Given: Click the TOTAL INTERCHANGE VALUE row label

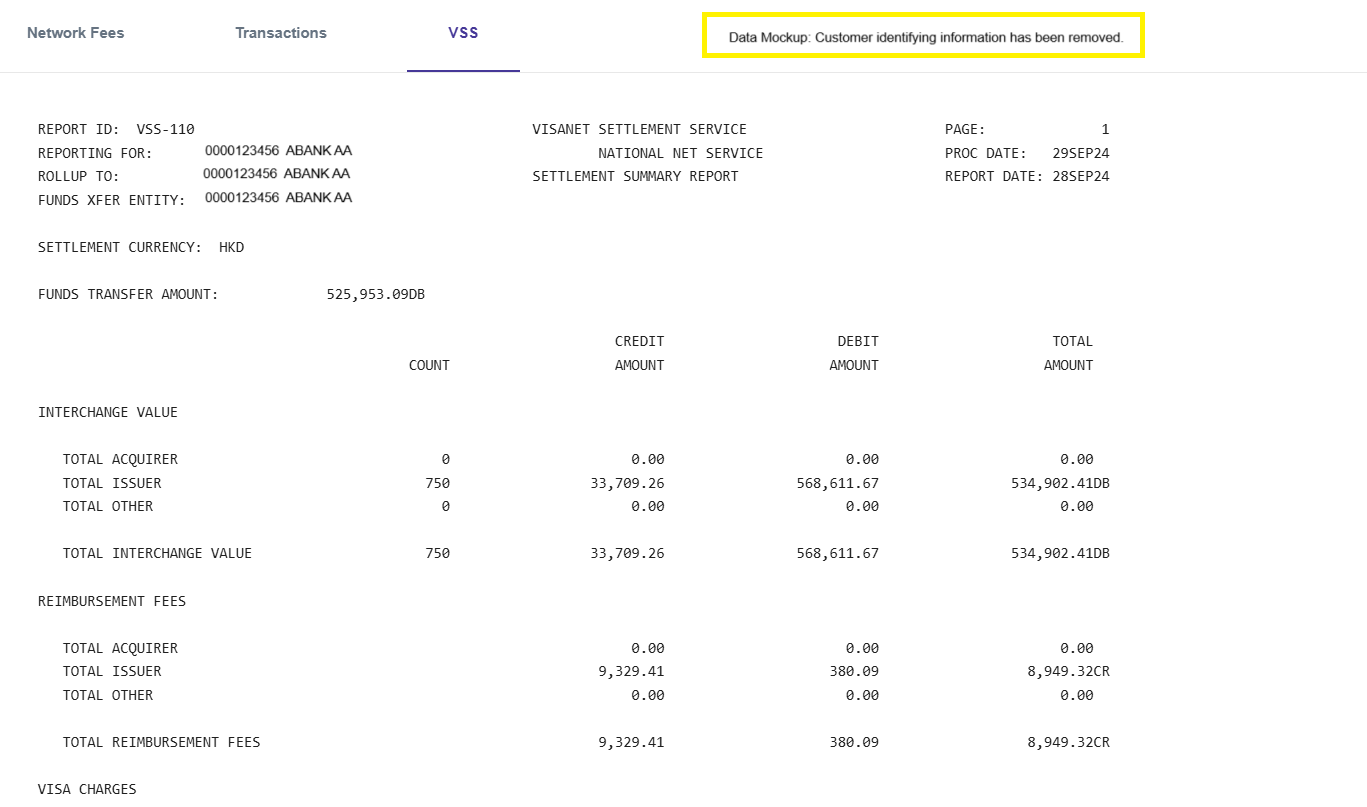Looking at the screenshot, I should 157,553.
